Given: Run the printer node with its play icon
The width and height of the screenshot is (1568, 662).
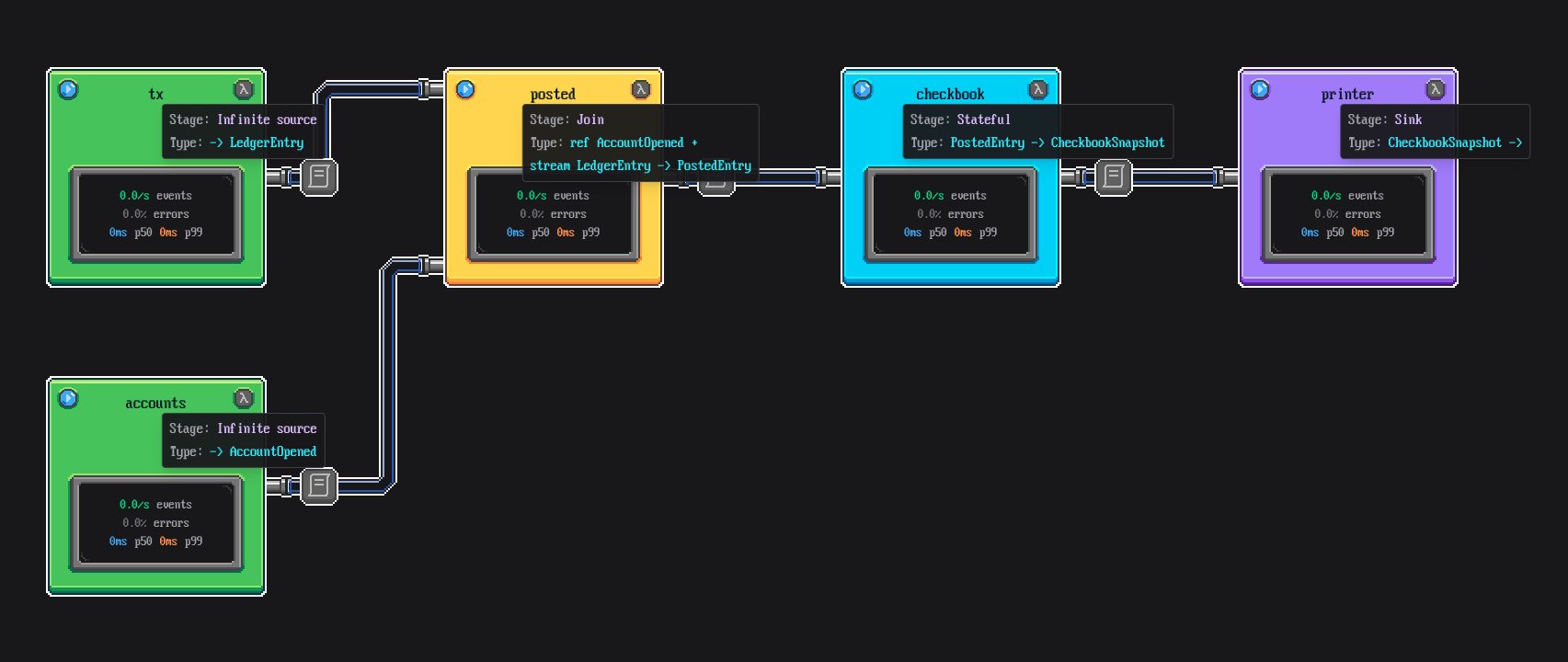Looking at the screenshot, I should [1260, 89].
